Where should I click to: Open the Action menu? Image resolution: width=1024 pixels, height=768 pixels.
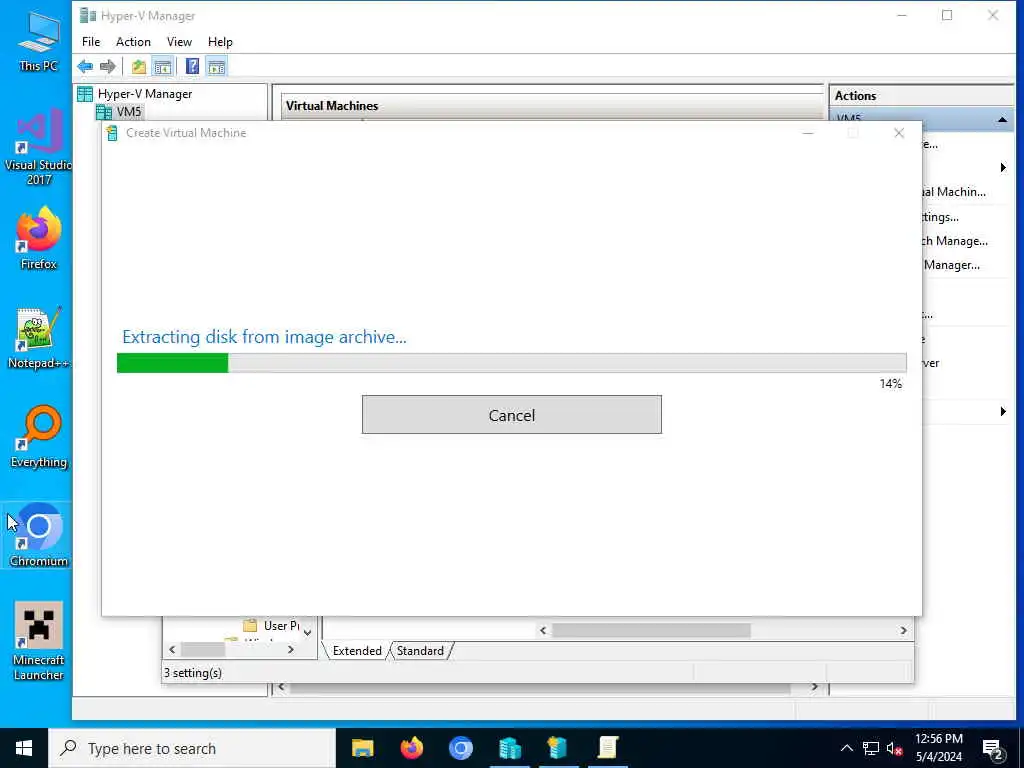133,42
